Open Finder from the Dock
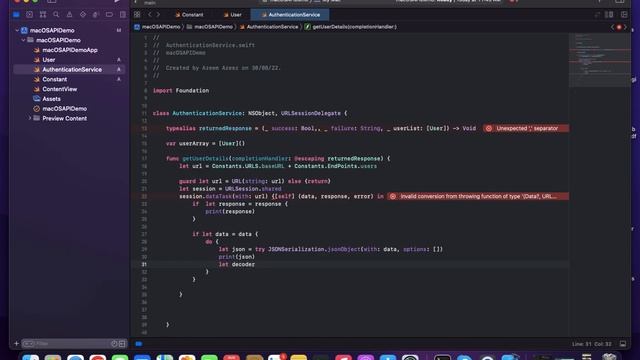Viewport: 640px width, 360px height. [31, 357]
